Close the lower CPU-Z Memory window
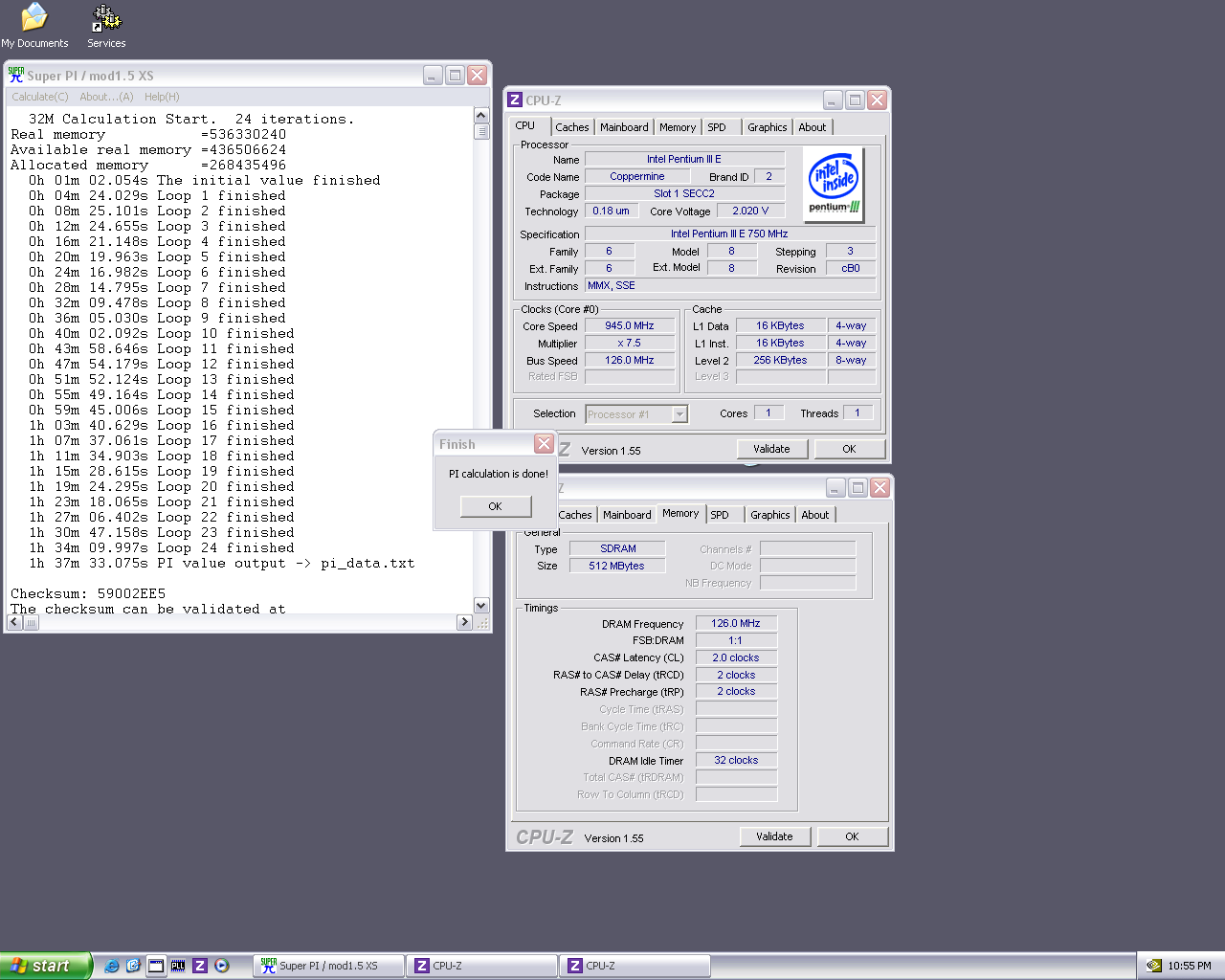The image size is (1225, 980). click(x=880, y=487)
